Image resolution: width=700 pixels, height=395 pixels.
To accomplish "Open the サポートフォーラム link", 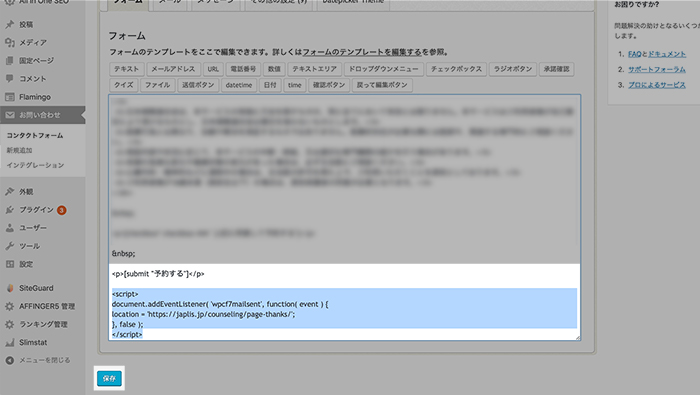I will coord(657,70).
